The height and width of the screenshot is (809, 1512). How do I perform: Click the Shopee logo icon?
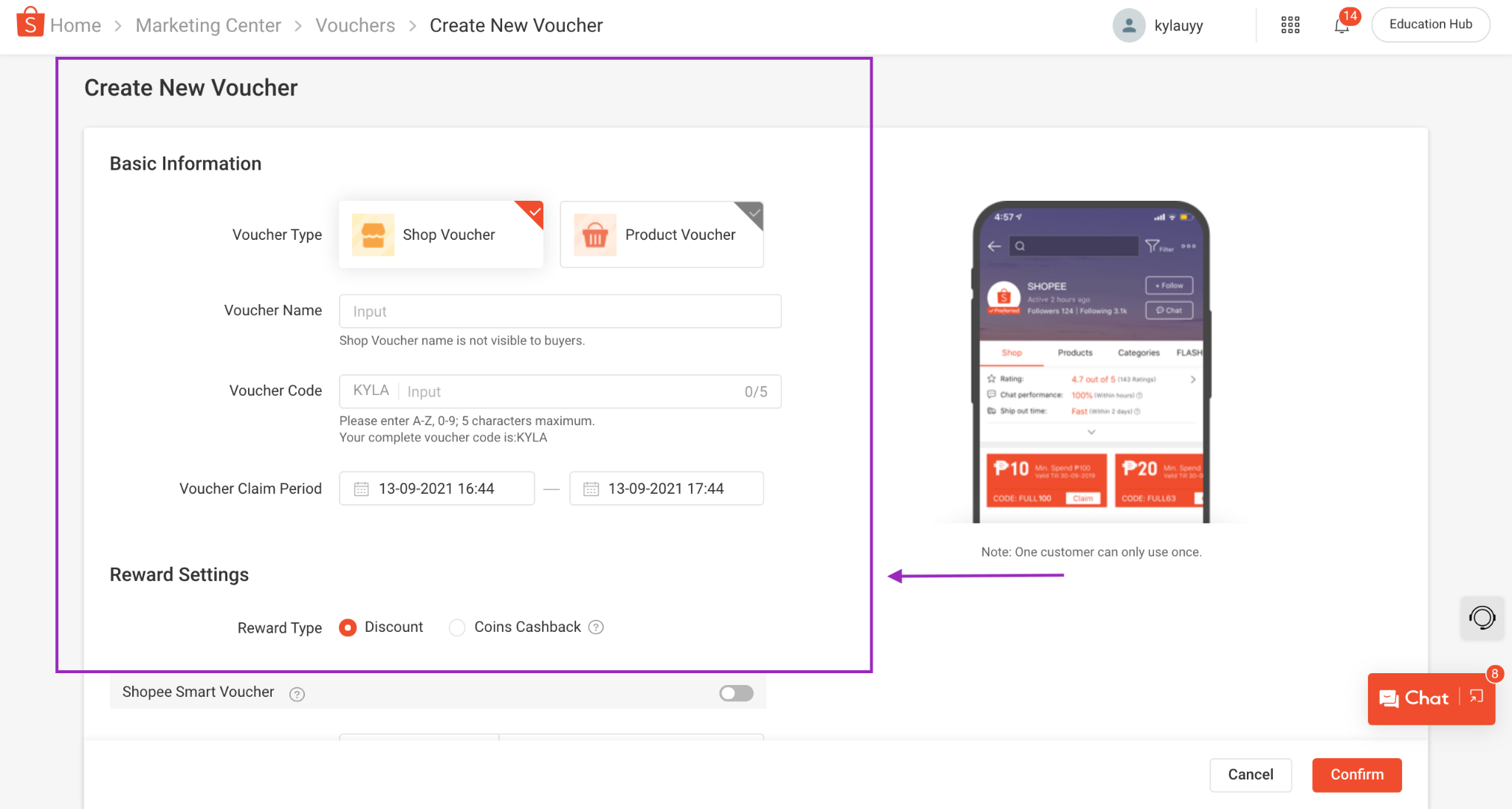(x=30, y=22)
